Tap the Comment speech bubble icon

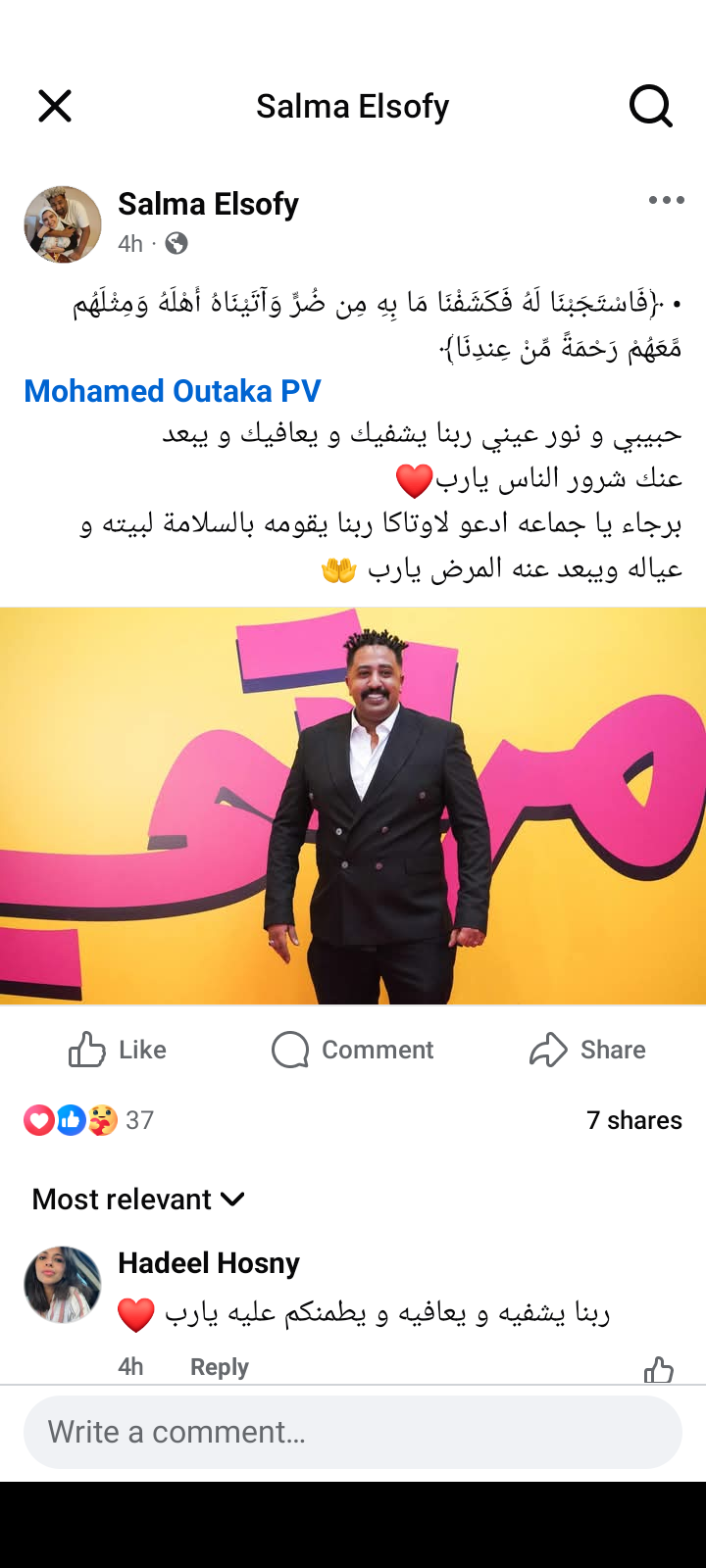(x=290, y=1050)
